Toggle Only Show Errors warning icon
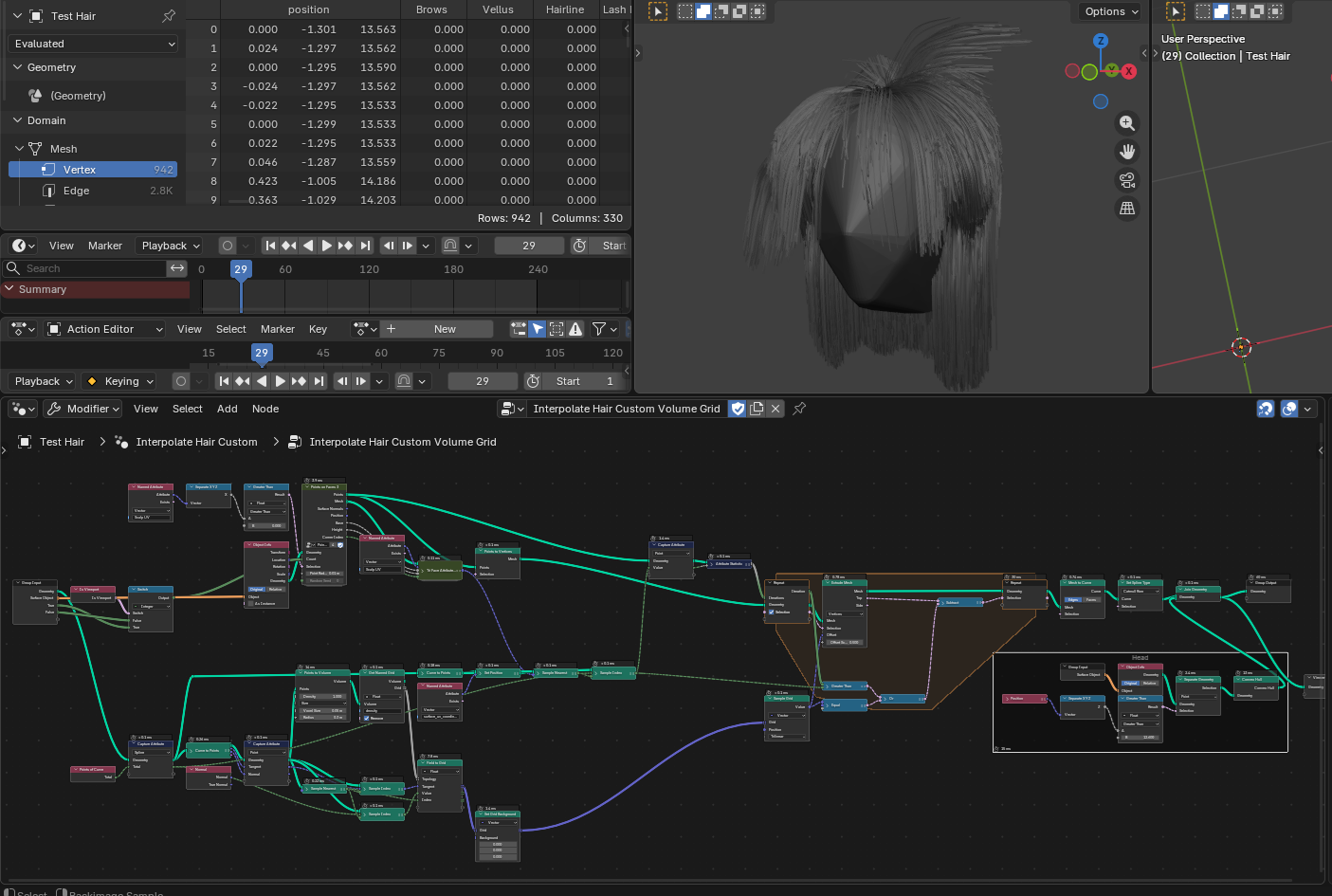Image resolution: width=1332 pixels, height=896 pixels. pos(575,329)
